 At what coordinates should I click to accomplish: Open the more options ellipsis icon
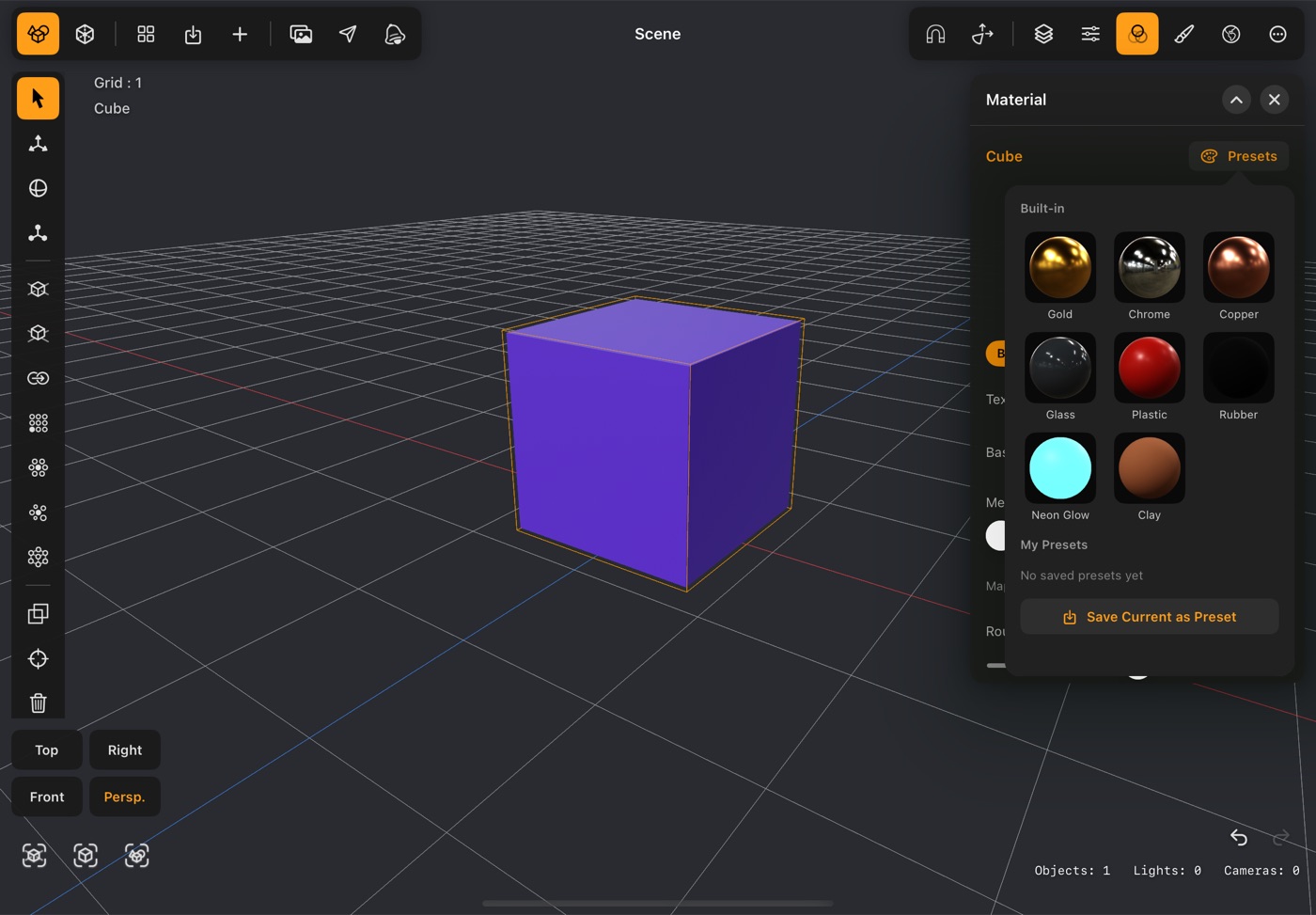1277,34
